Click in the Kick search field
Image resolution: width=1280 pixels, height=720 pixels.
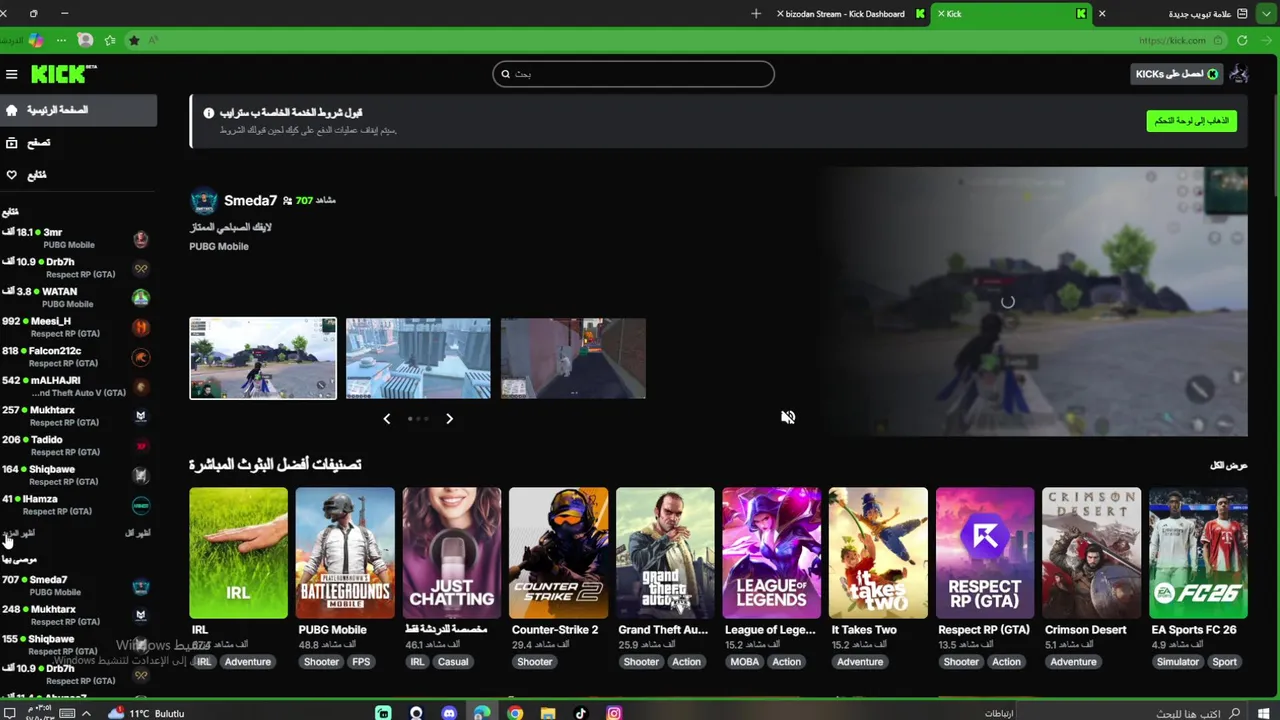633,74
